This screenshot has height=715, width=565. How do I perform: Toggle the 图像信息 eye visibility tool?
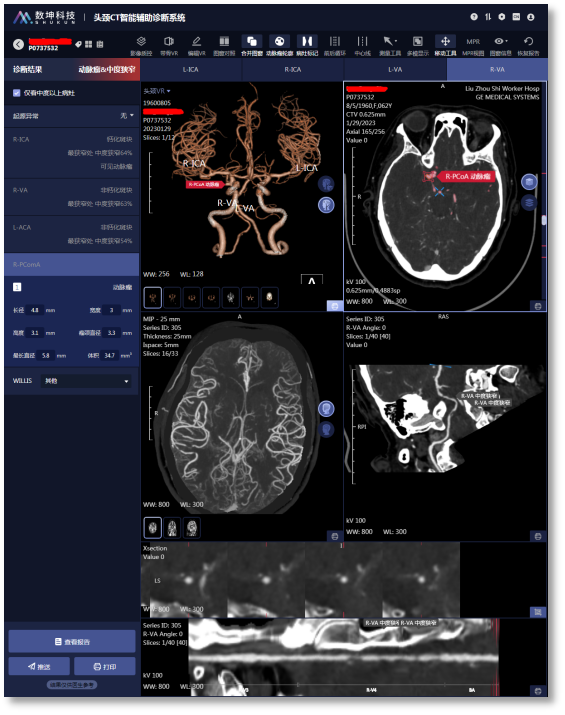[501, 46]
